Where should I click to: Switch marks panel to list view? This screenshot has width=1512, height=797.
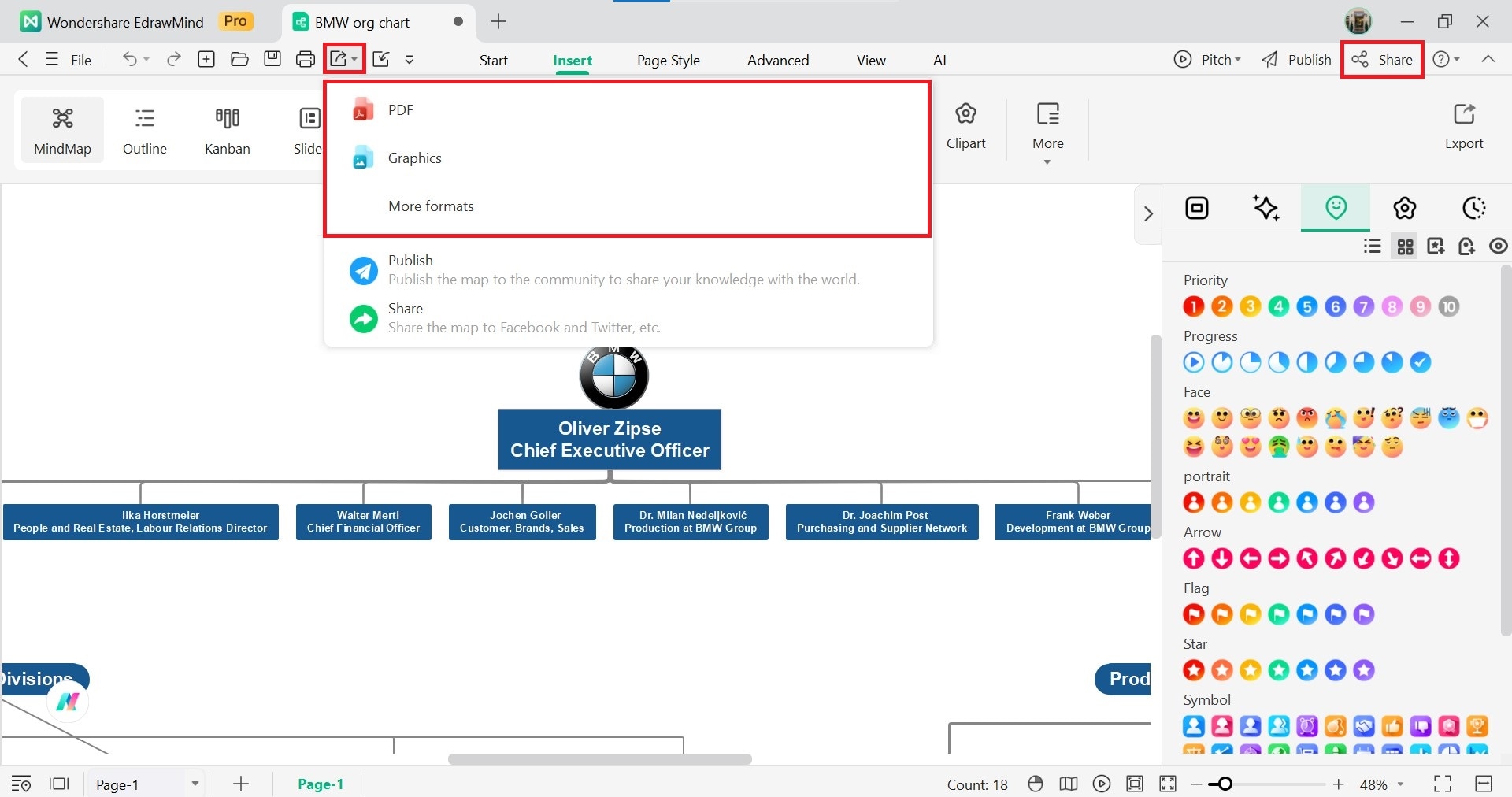pos(1373,247)
